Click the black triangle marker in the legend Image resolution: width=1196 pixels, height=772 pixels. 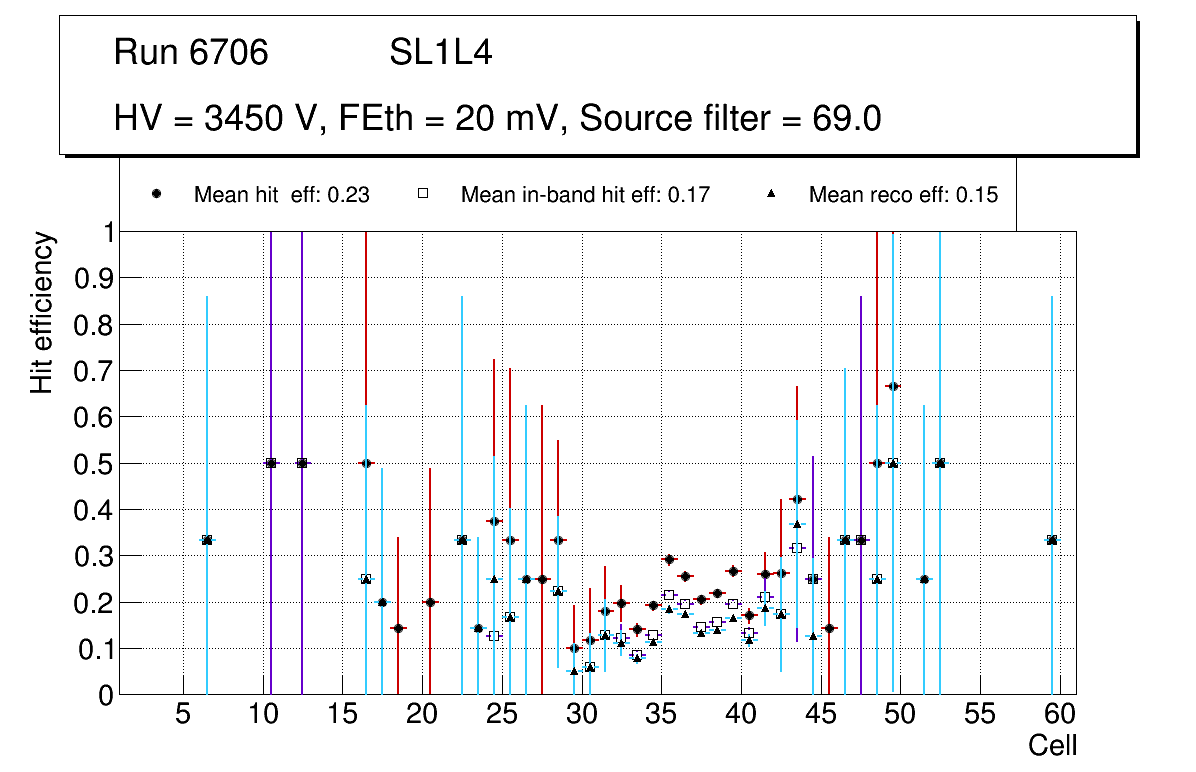772,194
